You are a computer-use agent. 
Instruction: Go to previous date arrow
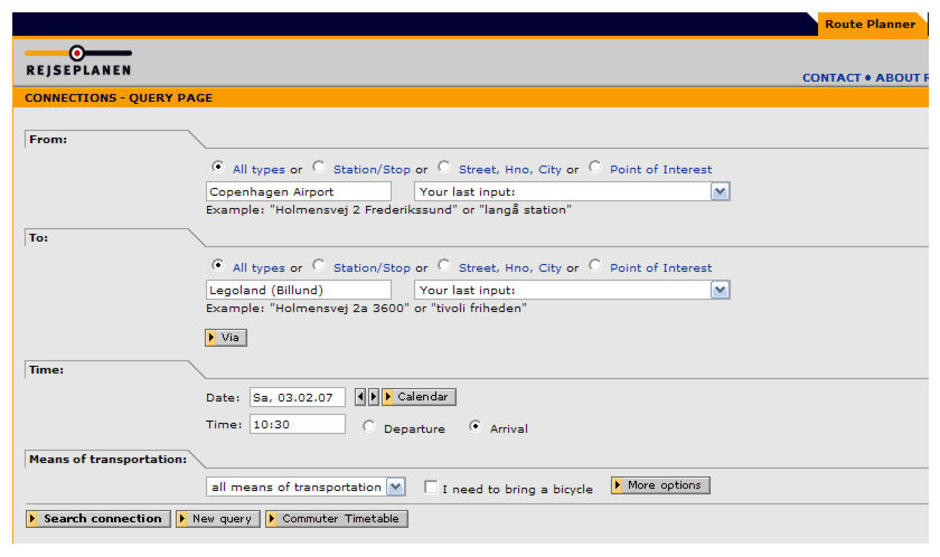pyautogui.click(x=360, y=397)
